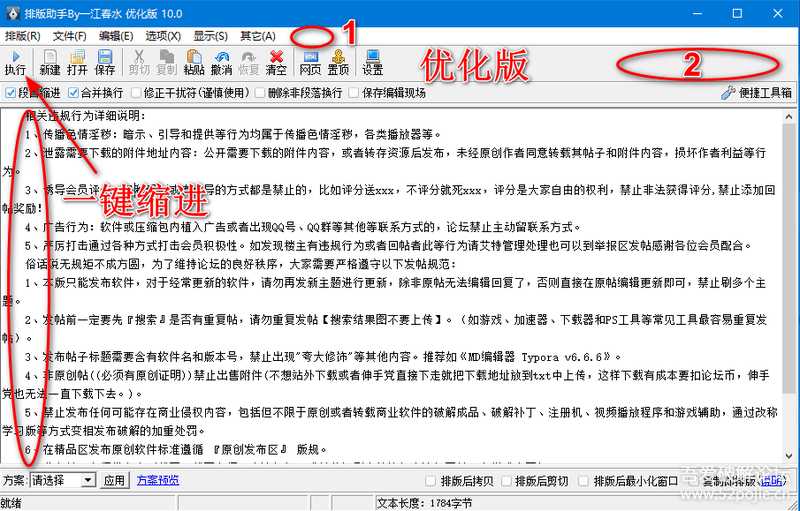Viewport: 800px width, 511px height.
Task: Uncheck the 段首缩进 checkbox
Action: 10,93
